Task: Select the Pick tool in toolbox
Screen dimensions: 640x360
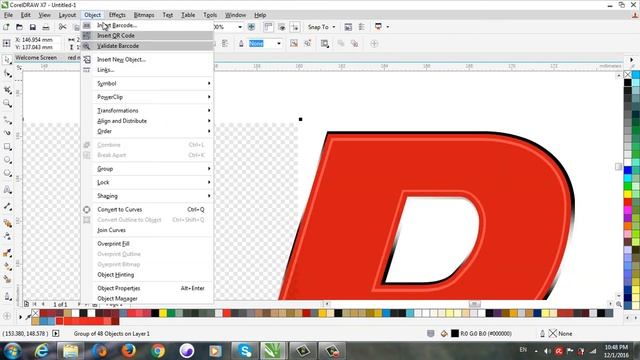Action: 7,60
